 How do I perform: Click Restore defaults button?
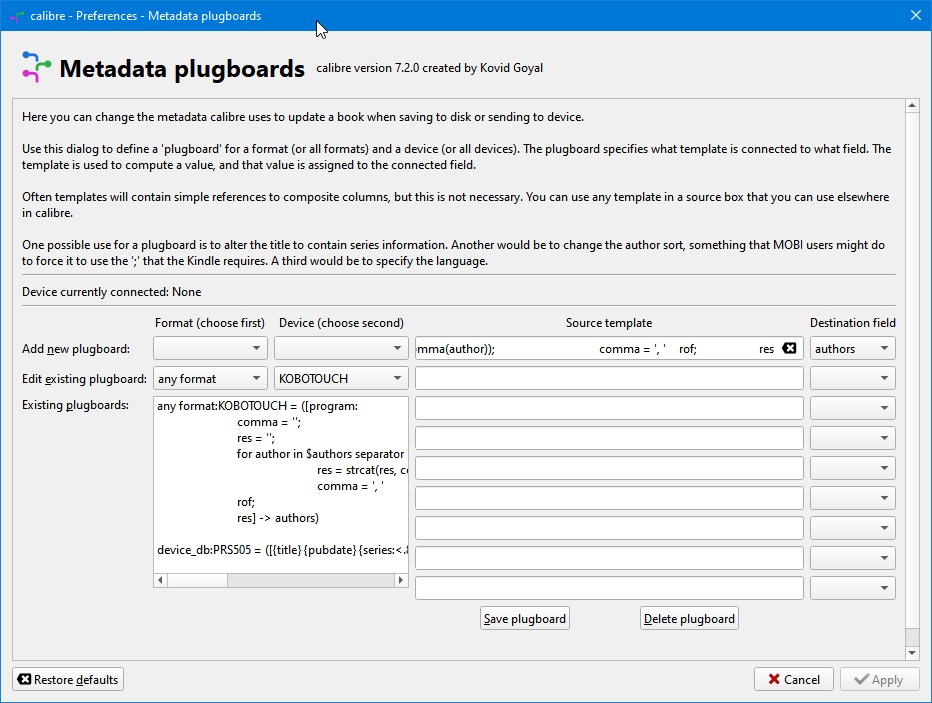coord(68,679)
